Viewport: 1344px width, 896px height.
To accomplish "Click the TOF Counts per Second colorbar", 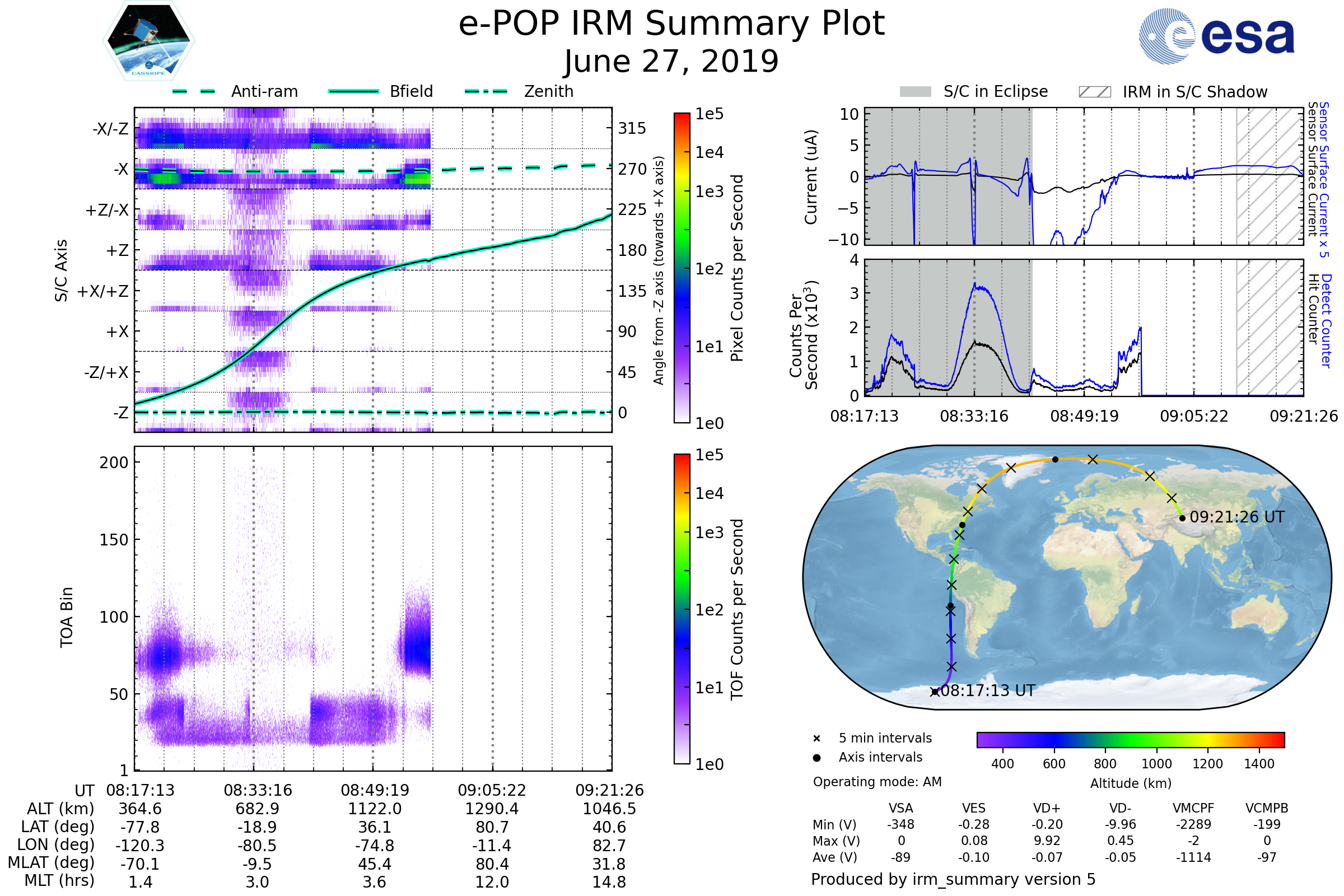I will point(682,609).
